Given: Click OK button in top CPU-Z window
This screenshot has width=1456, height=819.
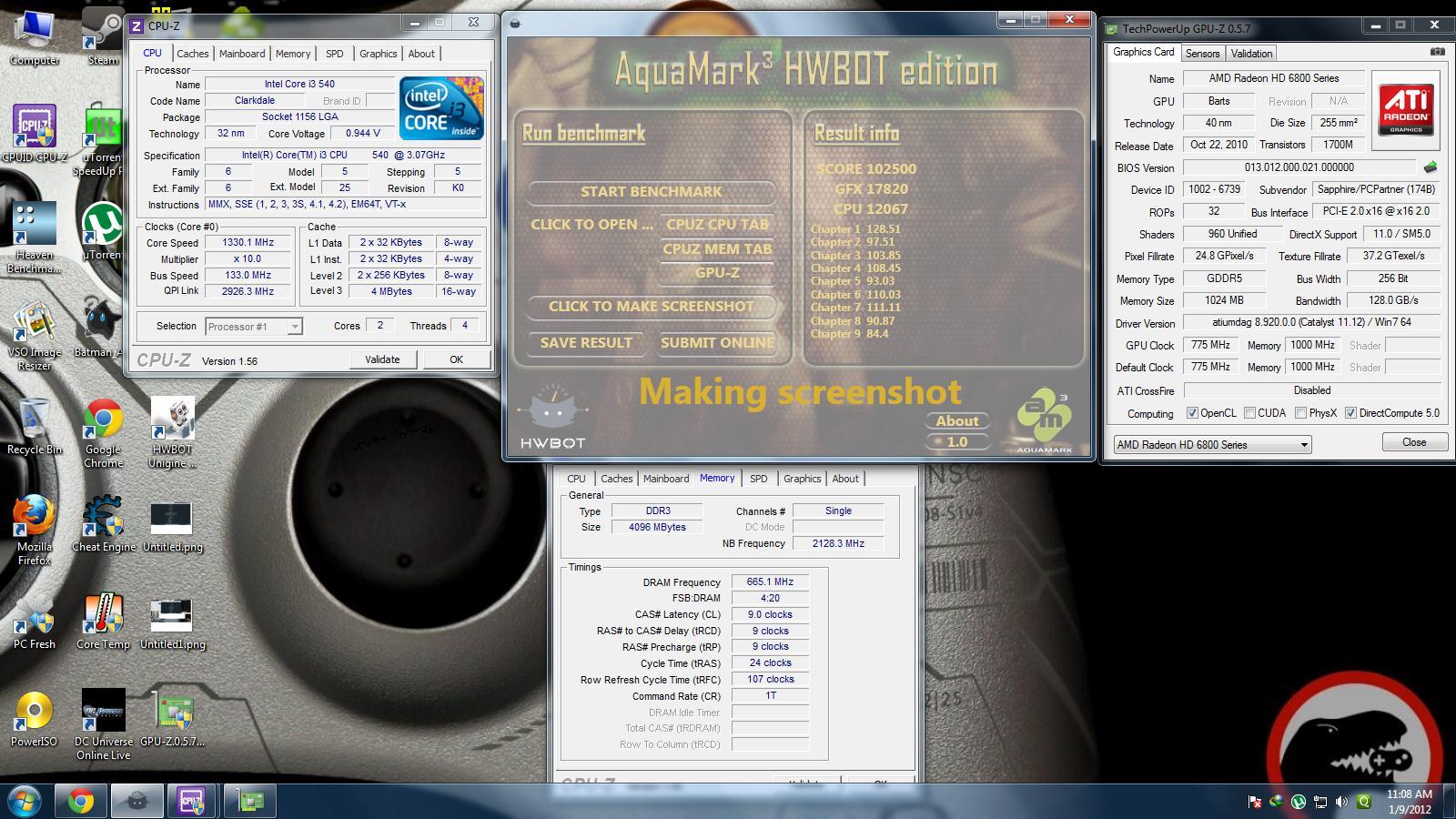Looking at the screenshot, I should point(456,359).
